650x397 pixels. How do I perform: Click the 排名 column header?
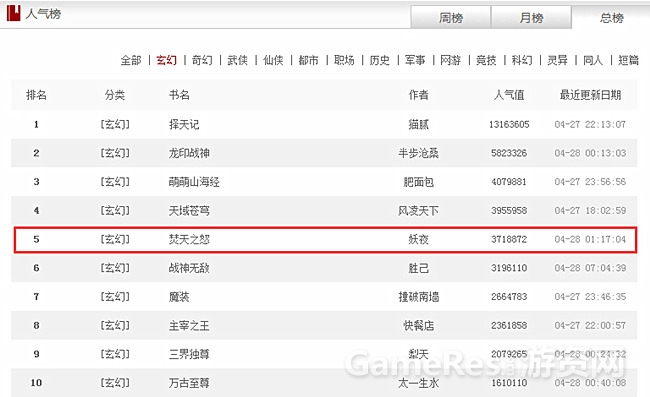(36, 95)
